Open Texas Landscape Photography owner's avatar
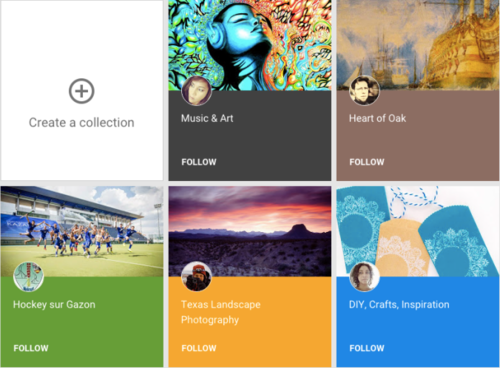 pyautogui.click(x=196, y=277)
